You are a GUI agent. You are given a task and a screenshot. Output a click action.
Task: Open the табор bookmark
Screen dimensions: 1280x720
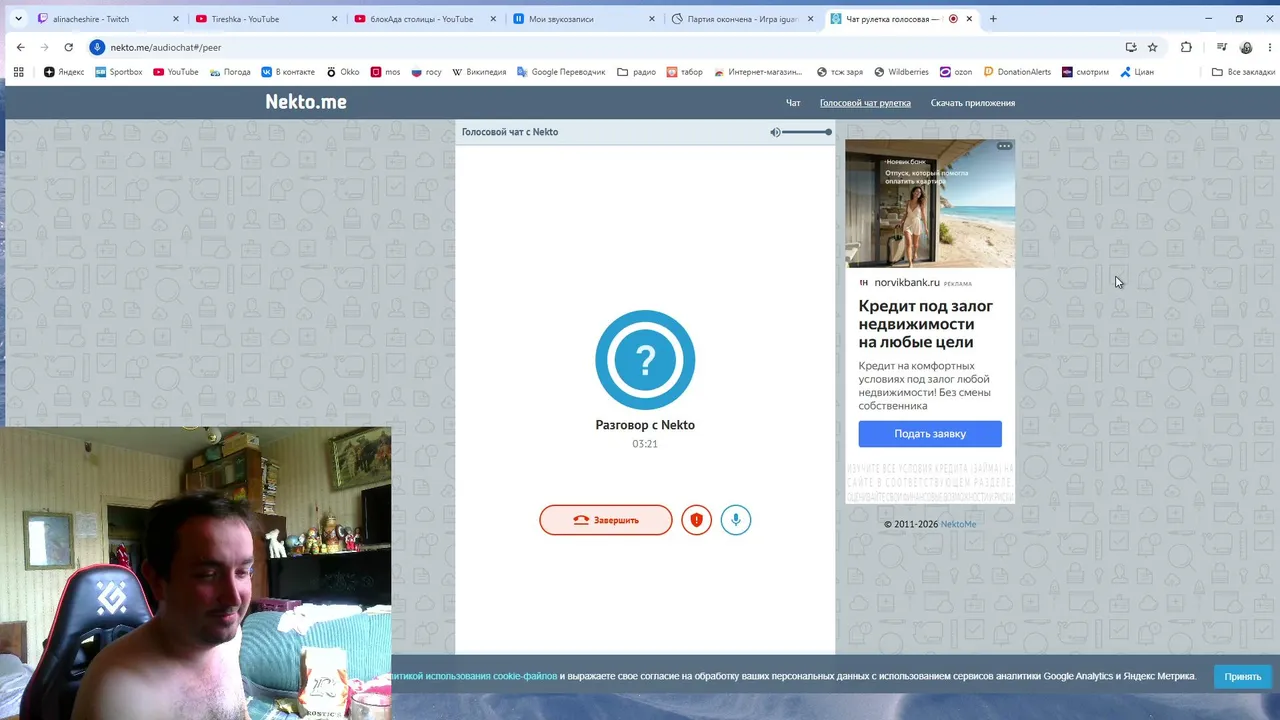point(685,72)
